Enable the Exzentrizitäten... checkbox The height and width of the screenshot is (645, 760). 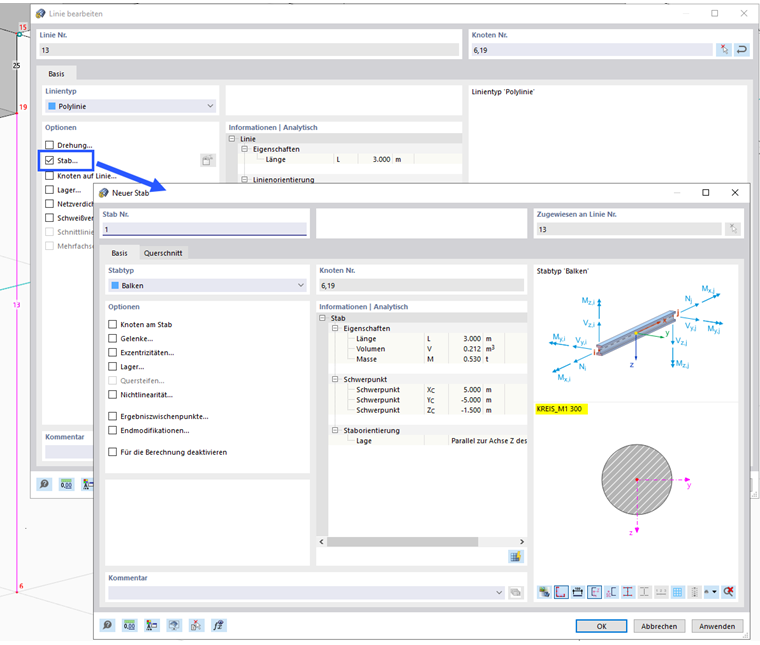pos(112,352)
